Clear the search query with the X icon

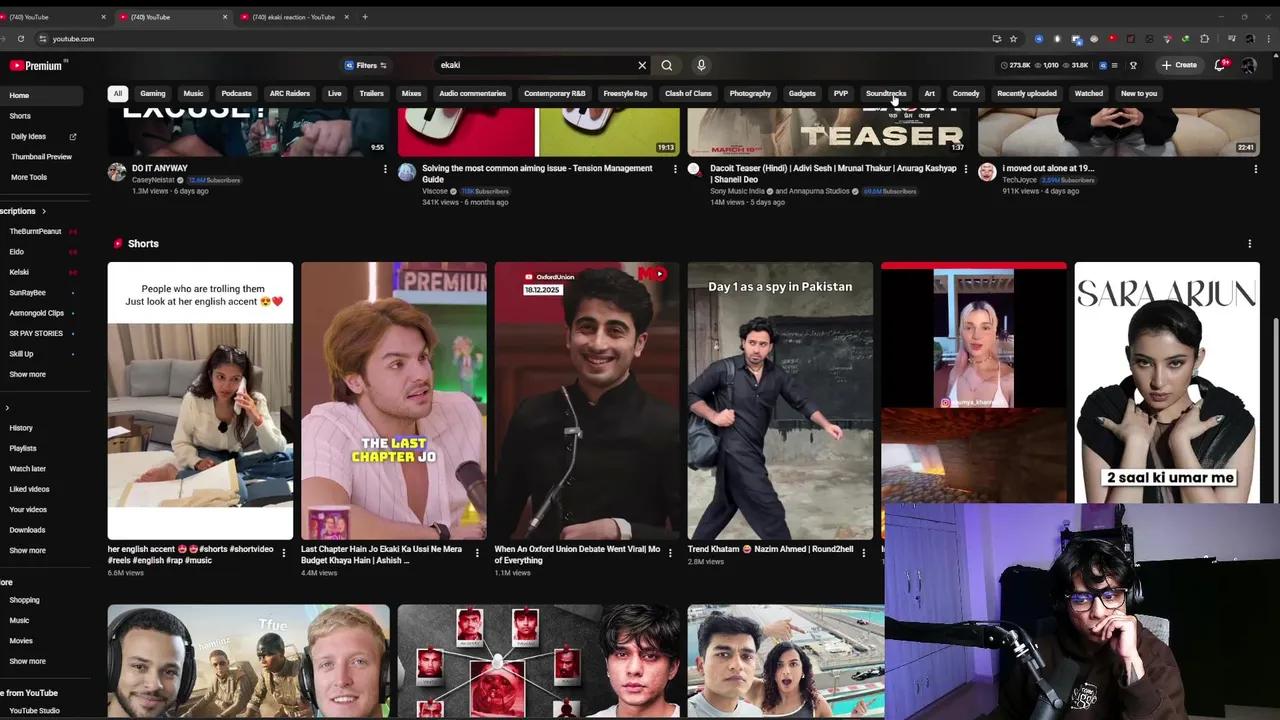click(x=642, y=65)
